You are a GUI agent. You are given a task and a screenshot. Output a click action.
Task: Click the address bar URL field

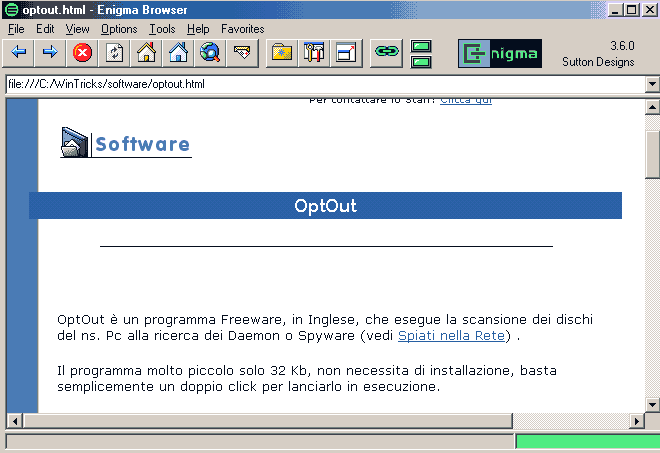tap(325, 84)
